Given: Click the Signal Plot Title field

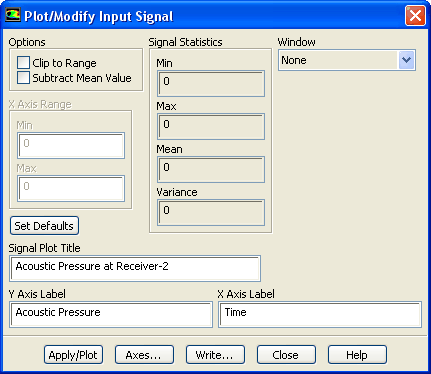Looking at the screenshot, I should pyautogui.click(x=135, y=268).
